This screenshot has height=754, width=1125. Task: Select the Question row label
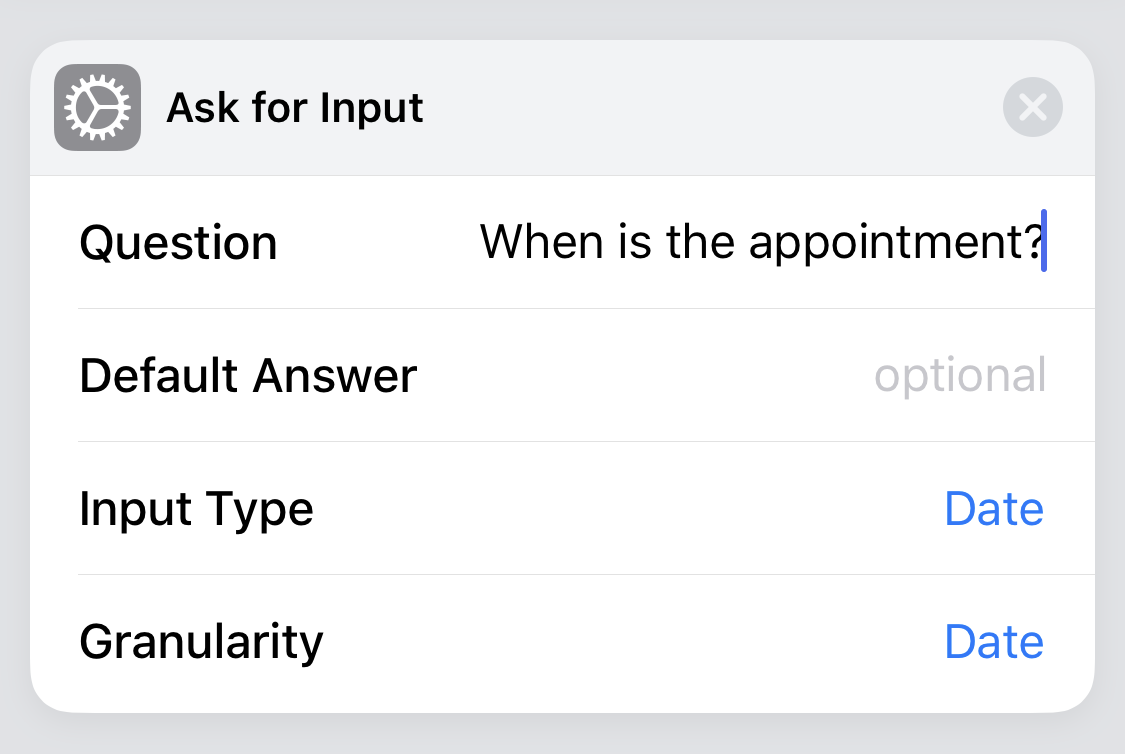click(178, 241)
